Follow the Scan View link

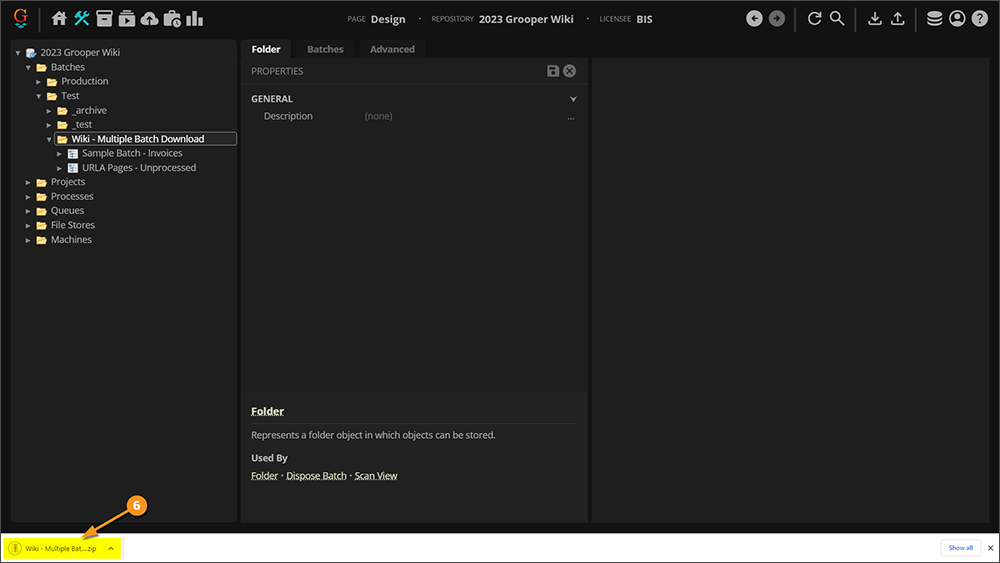click(x=376, y=476)
